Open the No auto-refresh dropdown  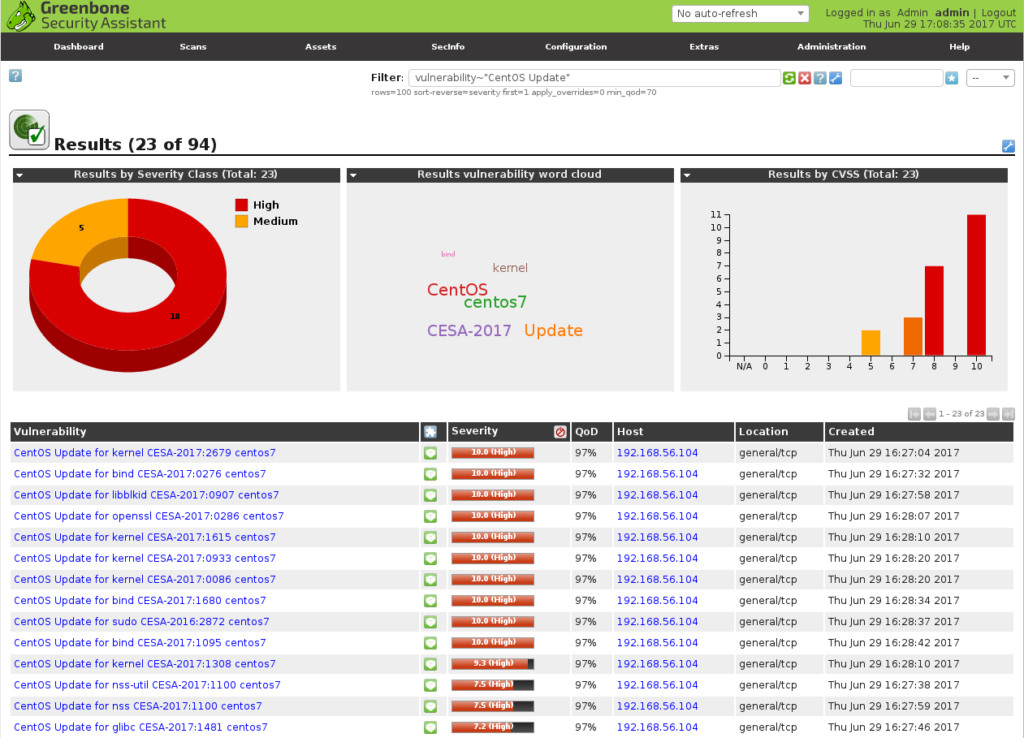point(740,13)
